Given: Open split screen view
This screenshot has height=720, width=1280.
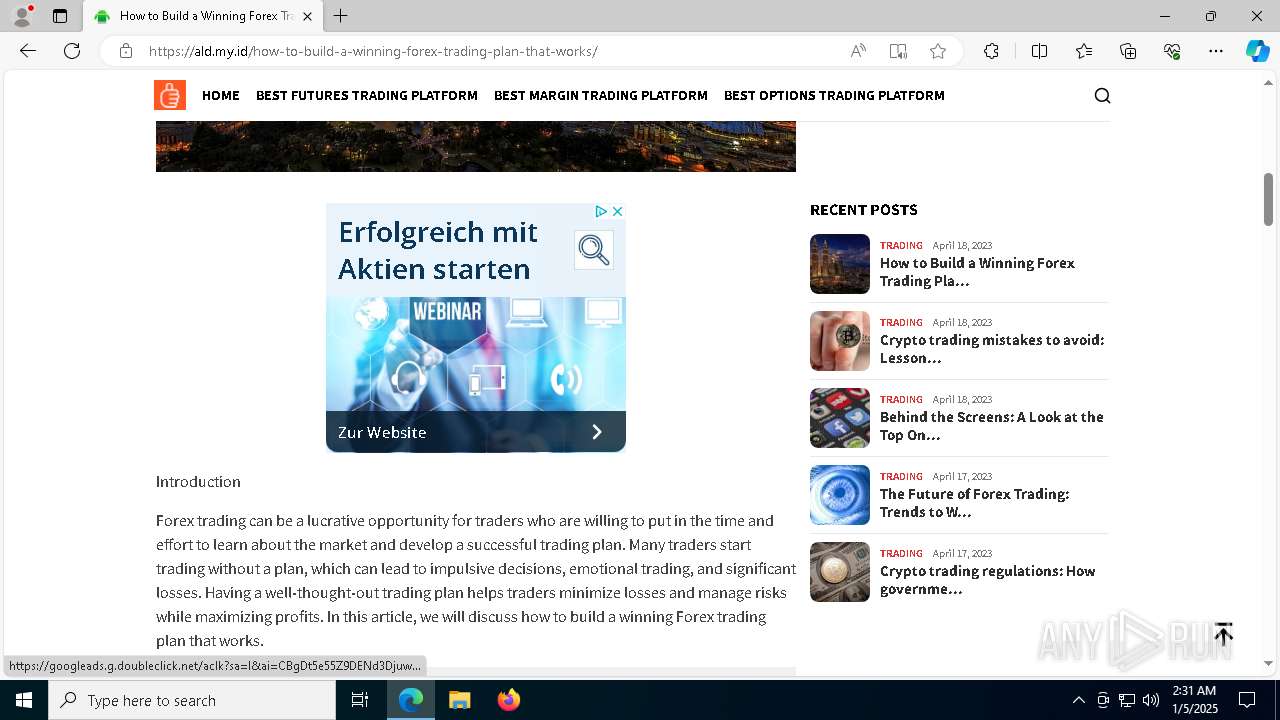Looking at the screenshot, I should pos(1039,51).
